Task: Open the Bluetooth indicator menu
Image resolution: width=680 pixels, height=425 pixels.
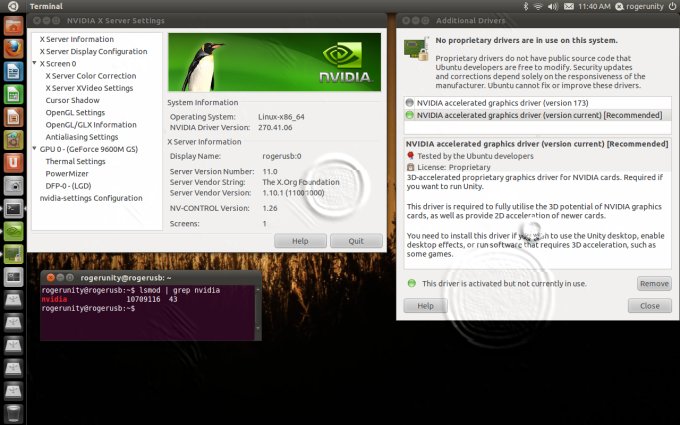Action: pyautogui.click(x=526, y=6)
